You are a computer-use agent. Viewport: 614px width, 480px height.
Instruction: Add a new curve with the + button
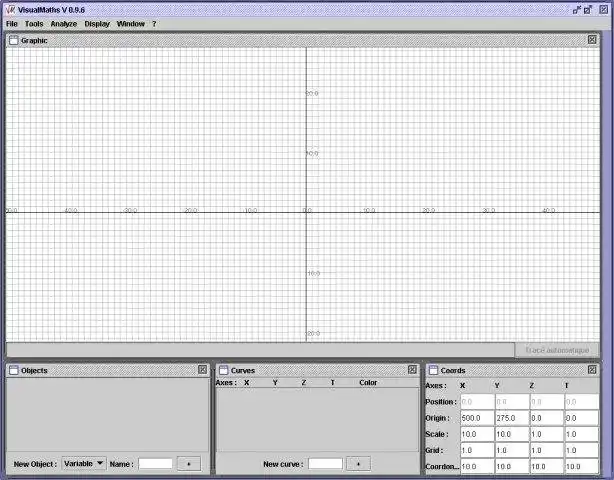tap(358, 464)
